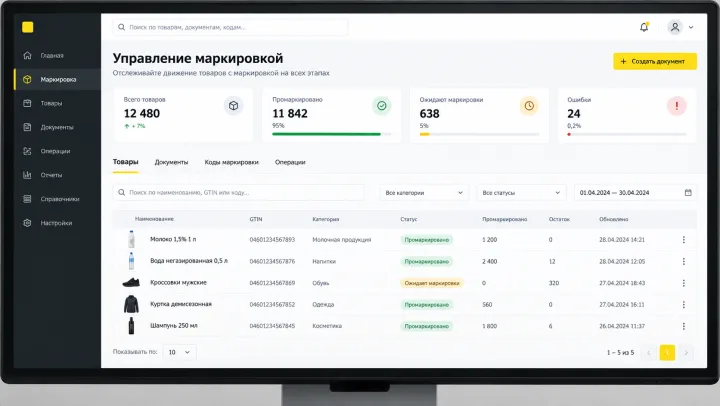Screen dimensions: 720x406
Task: Open Маркировка section in sidebar
Action: tap(57, 79)
